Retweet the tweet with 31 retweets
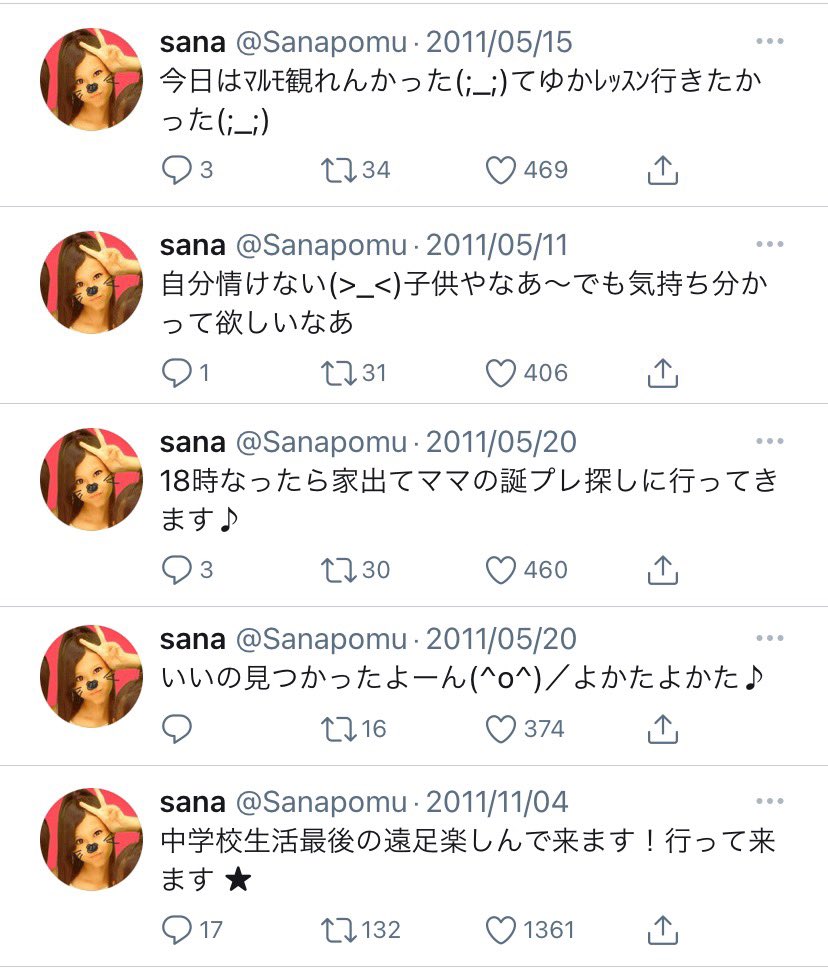This screenshot has height=975, width=828. tap(337, 374)
